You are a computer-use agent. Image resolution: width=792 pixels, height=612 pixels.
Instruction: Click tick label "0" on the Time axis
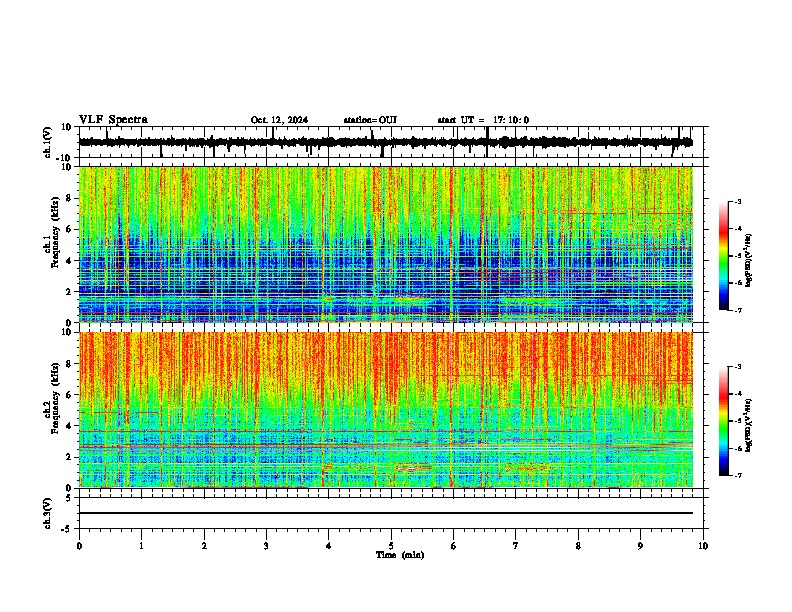pyautogui.click(x=79, y=546)
